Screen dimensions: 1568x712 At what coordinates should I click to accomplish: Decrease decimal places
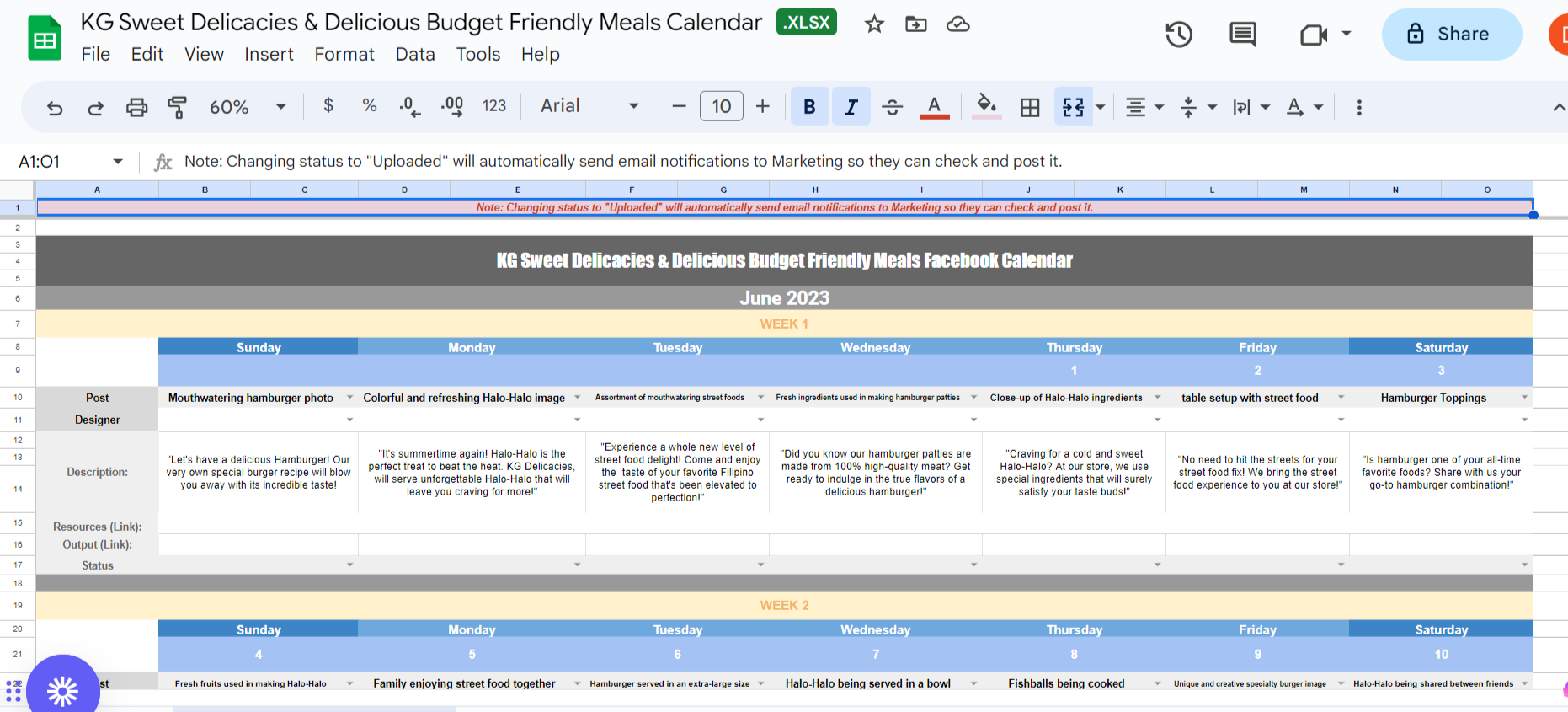point(410,106)
